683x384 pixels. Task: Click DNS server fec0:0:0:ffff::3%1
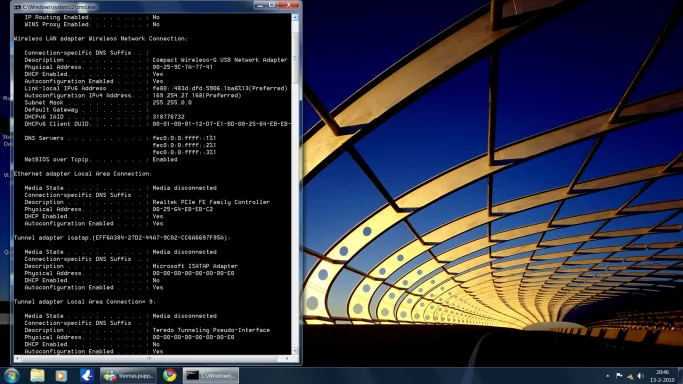pos(184,152)
